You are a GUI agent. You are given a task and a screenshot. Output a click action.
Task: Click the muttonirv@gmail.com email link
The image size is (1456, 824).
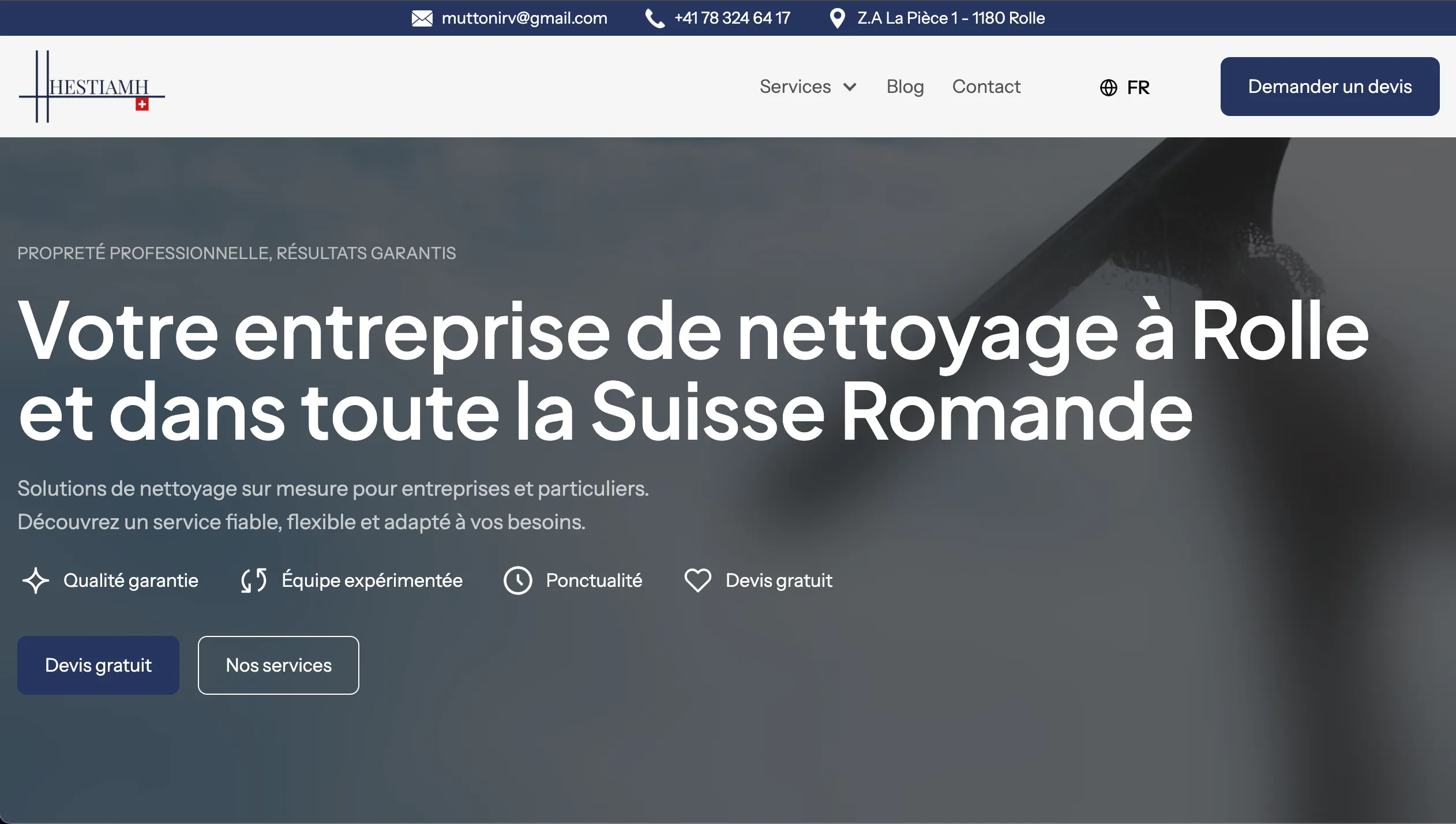coord(524,18)
